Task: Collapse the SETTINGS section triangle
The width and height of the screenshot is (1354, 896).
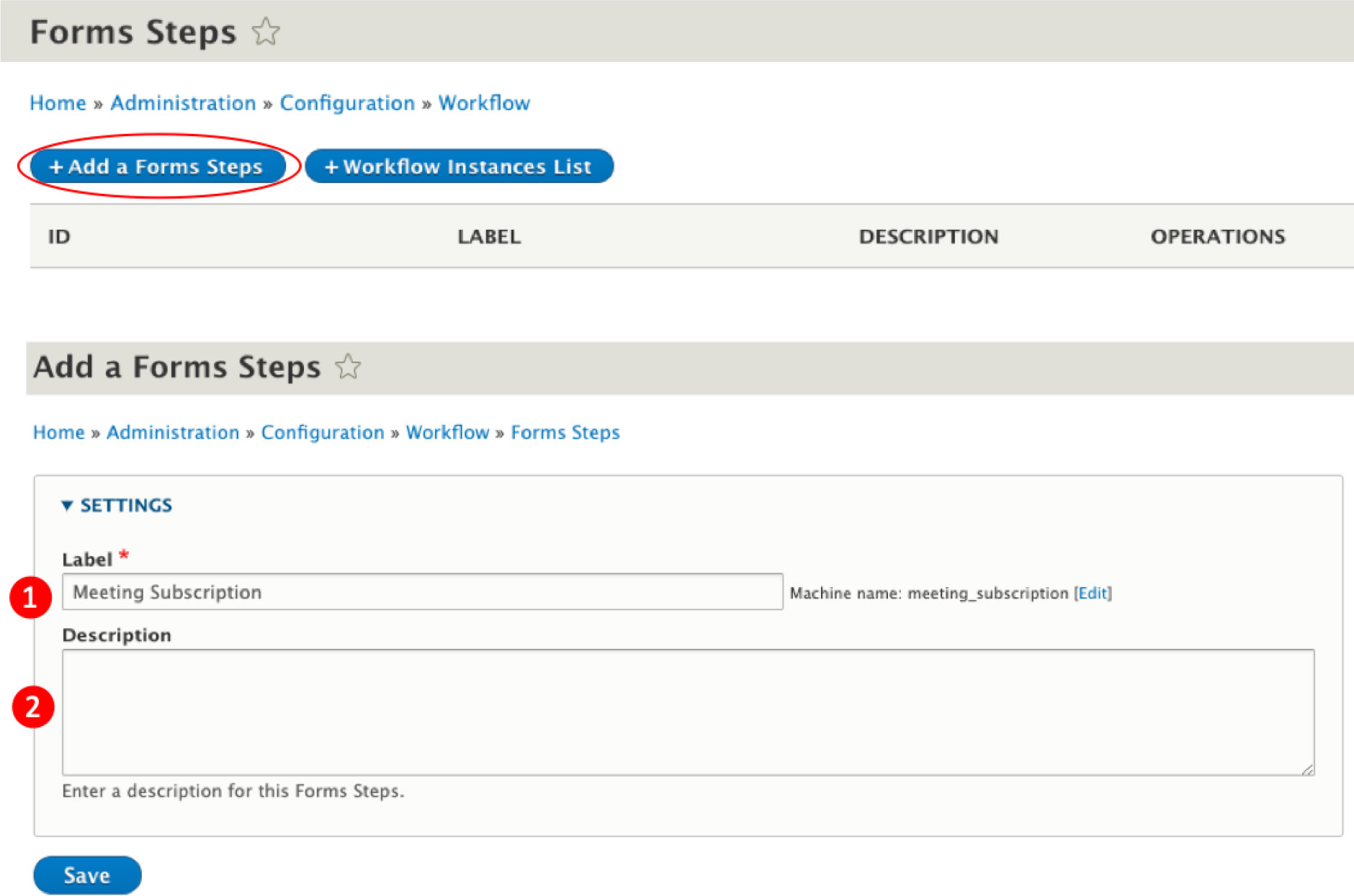Action: (67, 506)
